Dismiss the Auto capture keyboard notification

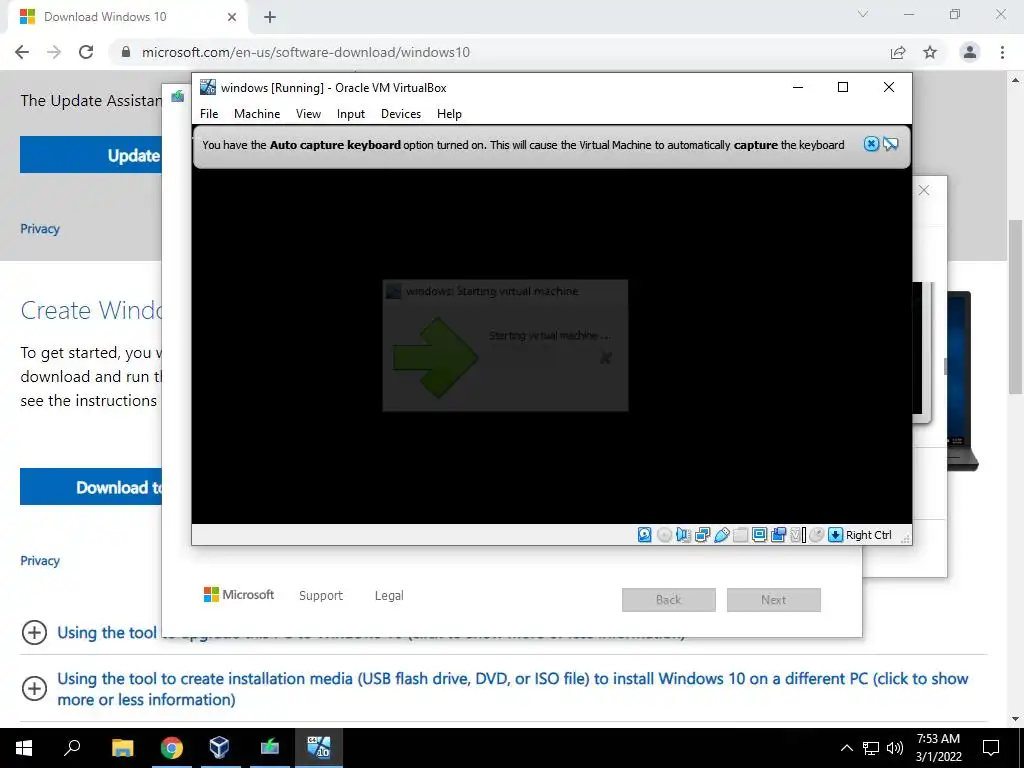871,144
